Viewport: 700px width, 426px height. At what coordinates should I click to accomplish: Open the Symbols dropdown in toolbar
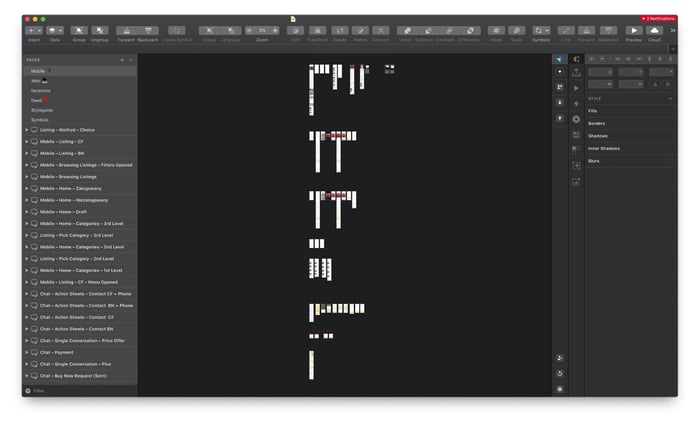tap(541, 31)
